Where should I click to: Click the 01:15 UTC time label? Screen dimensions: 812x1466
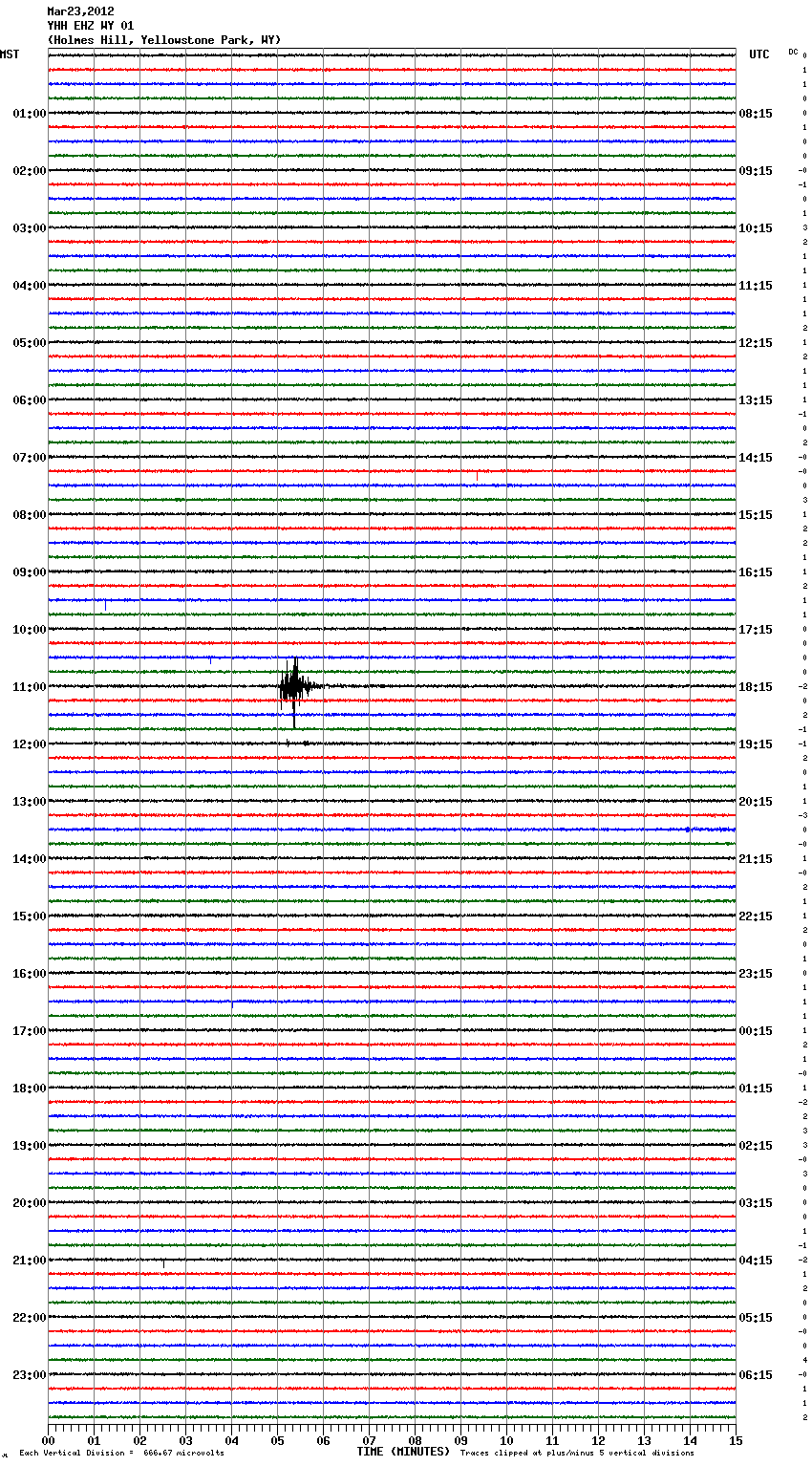click(x=756, y=1089)
